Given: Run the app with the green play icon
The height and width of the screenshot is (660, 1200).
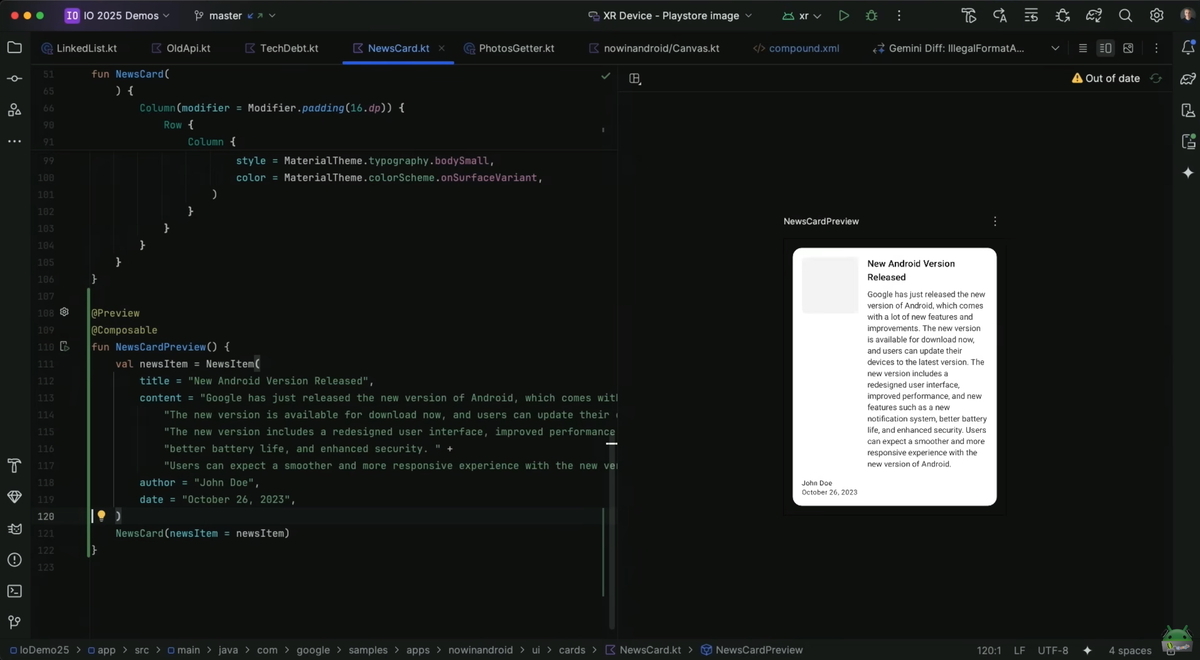Looking at the screenshot, I should pos(844,16).
